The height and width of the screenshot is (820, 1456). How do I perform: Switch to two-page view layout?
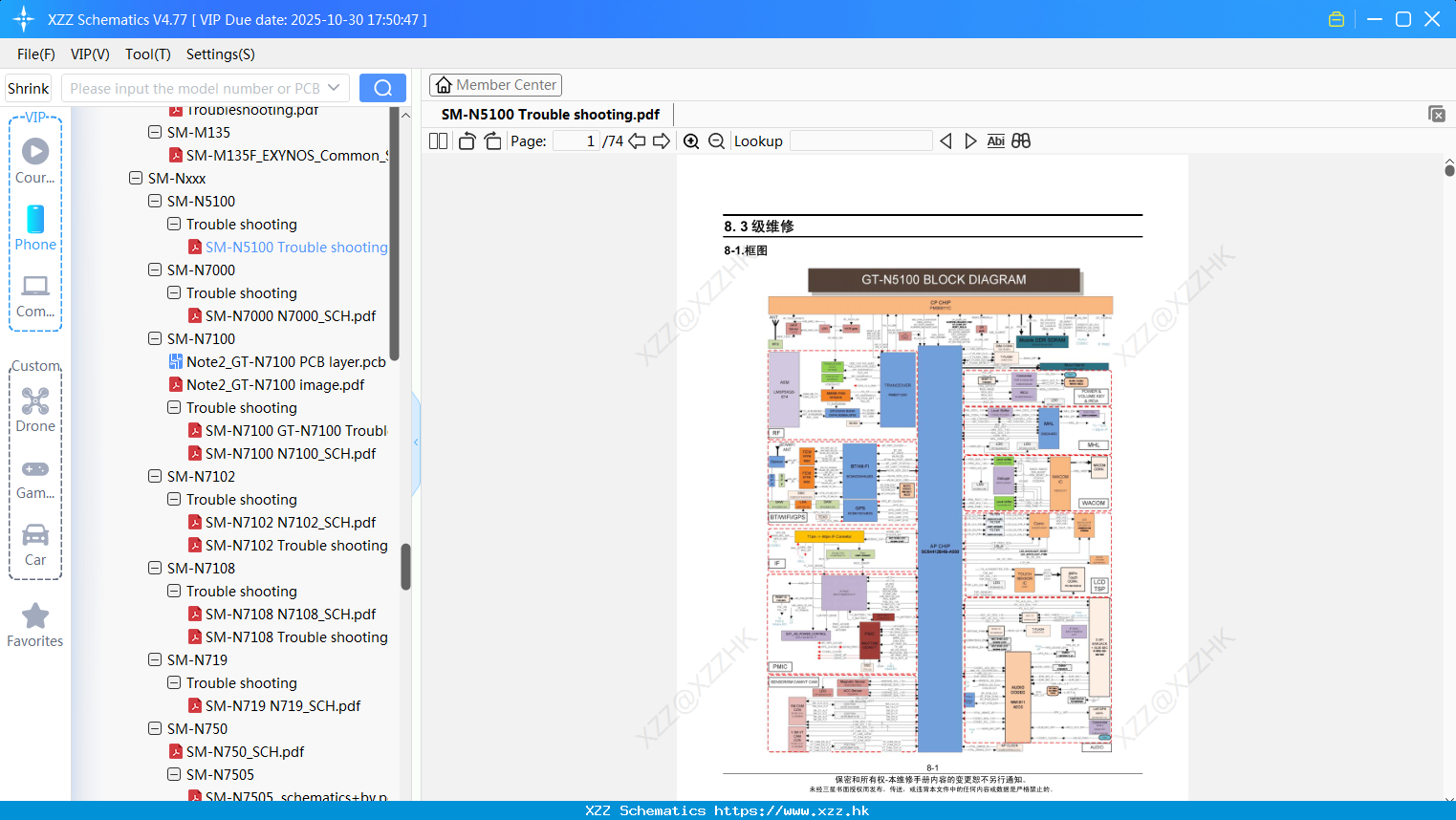(439, 141)
